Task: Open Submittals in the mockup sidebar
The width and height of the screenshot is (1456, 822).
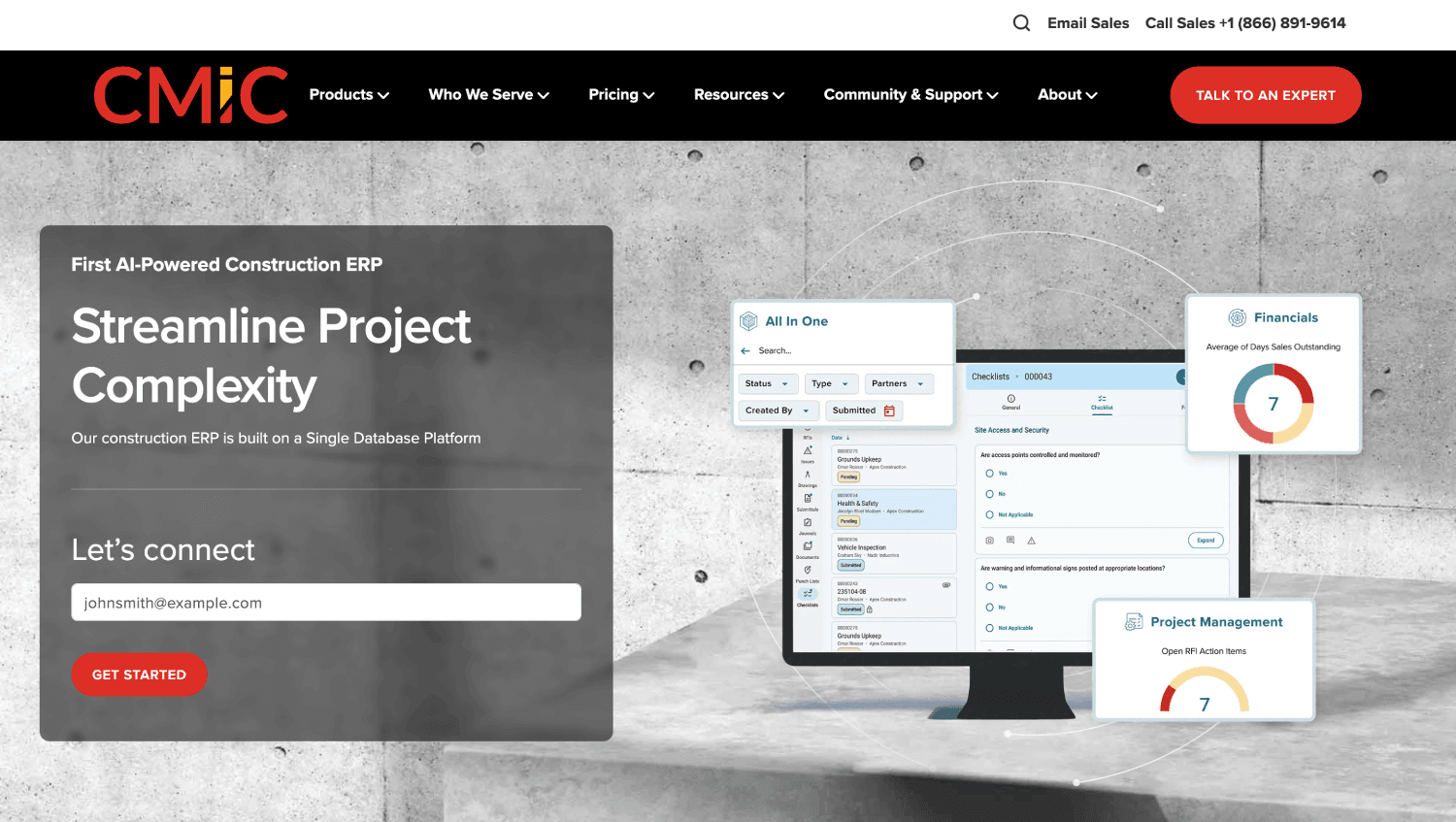Action: pos(808,501)
